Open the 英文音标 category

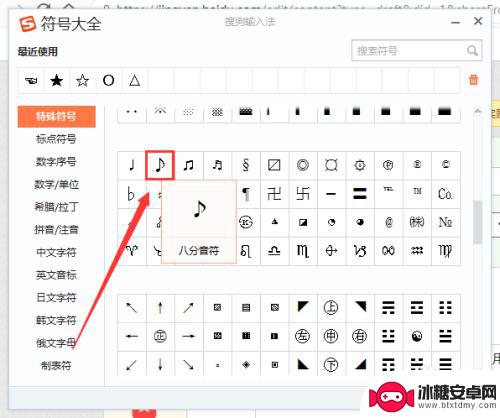[x=57, y=275]
